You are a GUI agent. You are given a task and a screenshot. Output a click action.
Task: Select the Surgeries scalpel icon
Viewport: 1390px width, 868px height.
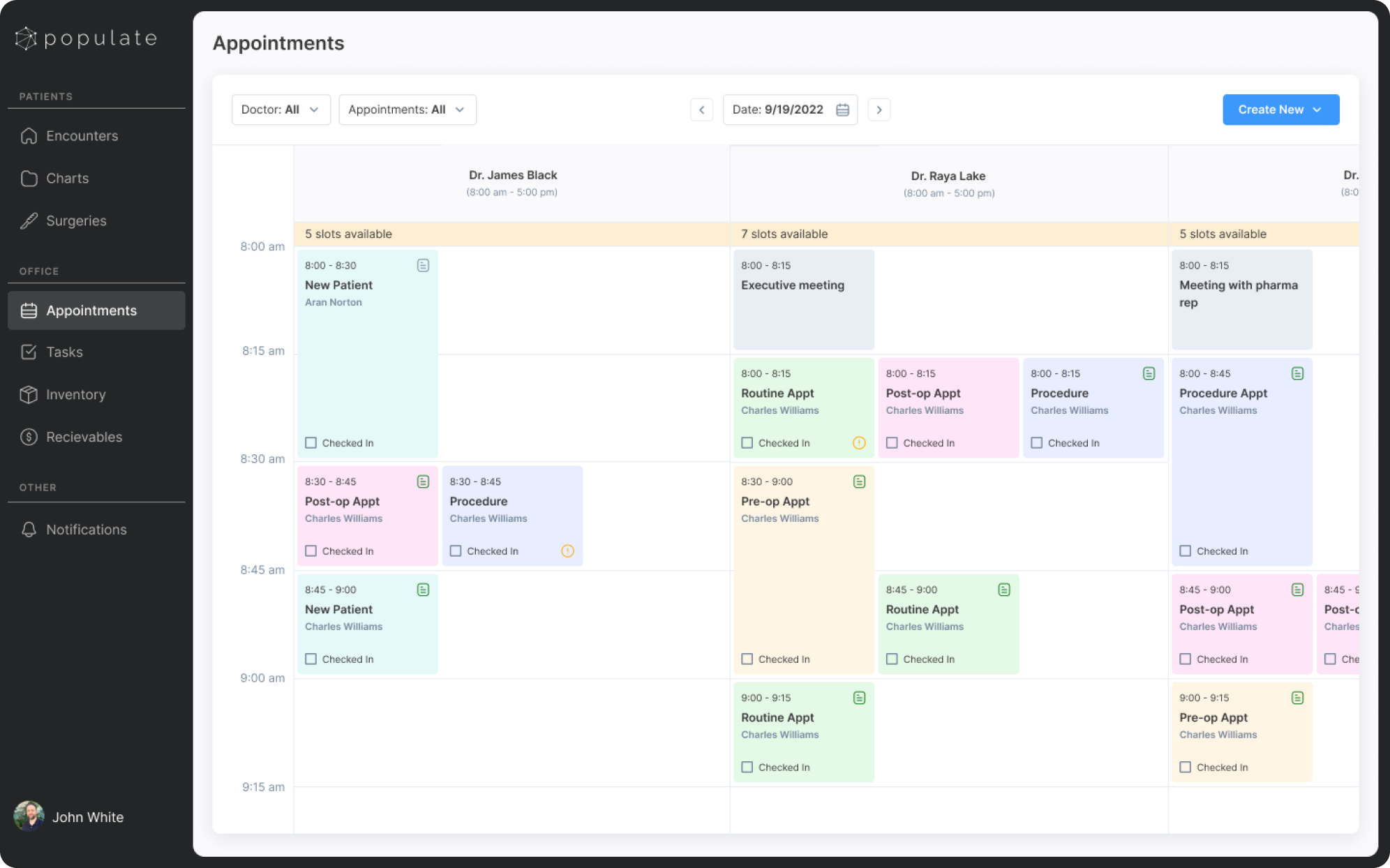(x=29, y=220)
